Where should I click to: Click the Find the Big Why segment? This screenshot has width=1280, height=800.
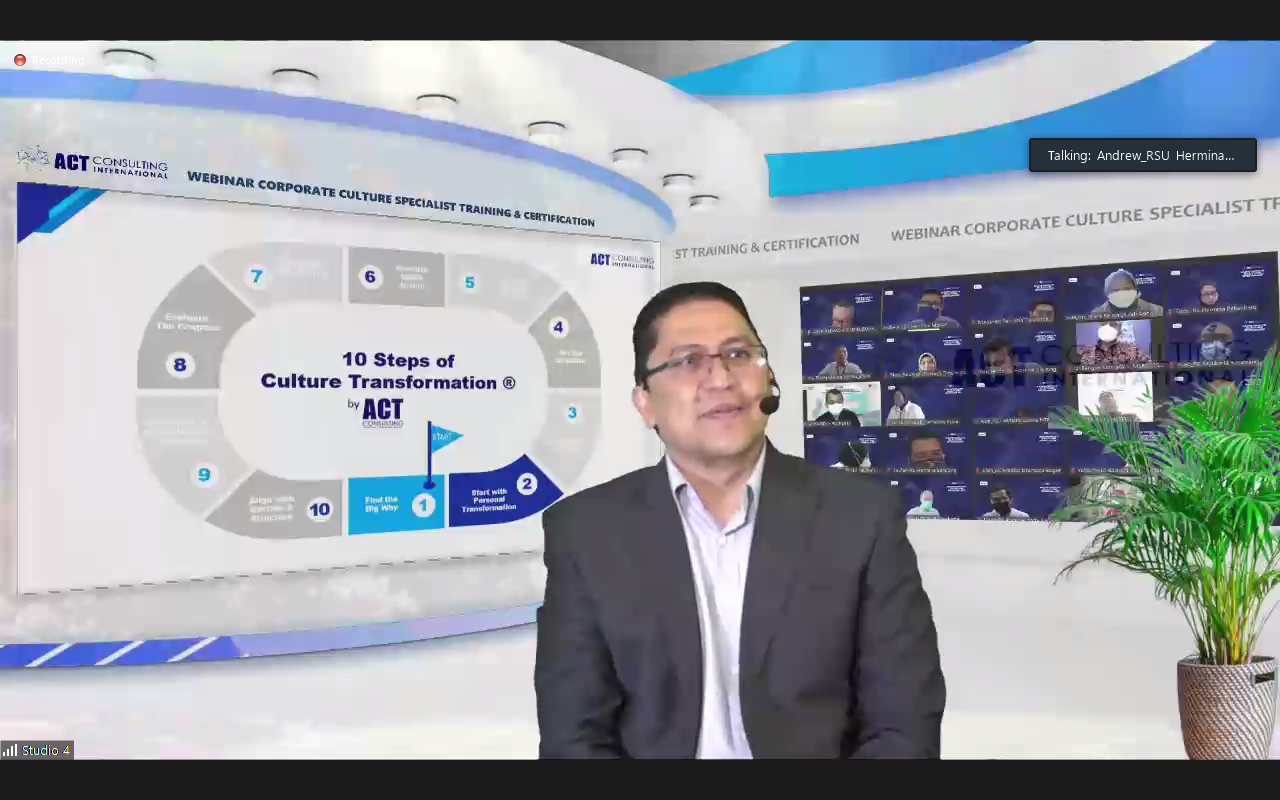click(x=382, y=505)
